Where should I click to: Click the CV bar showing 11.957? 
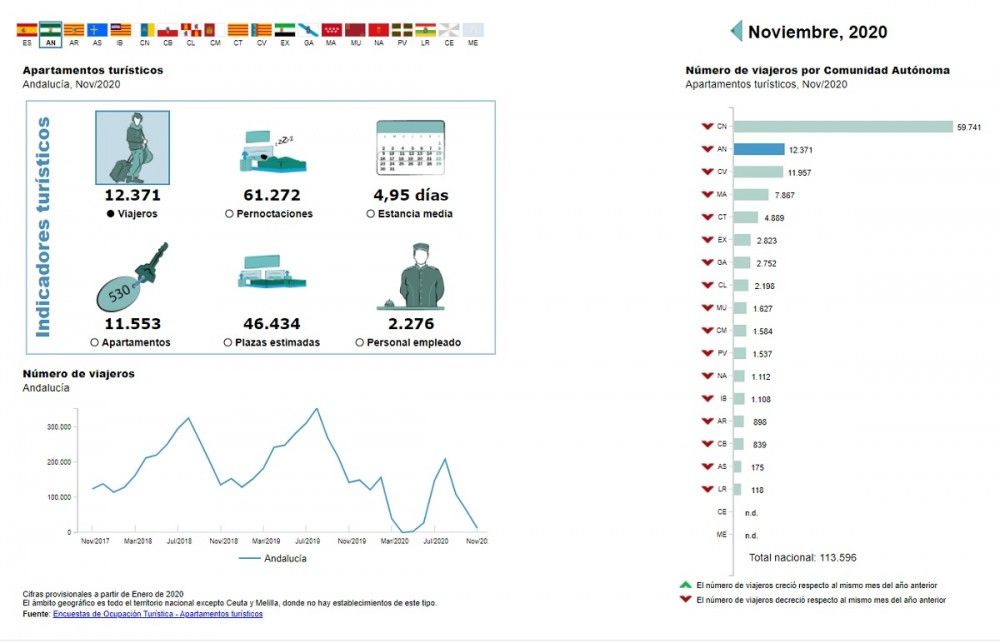pos(758,172)
